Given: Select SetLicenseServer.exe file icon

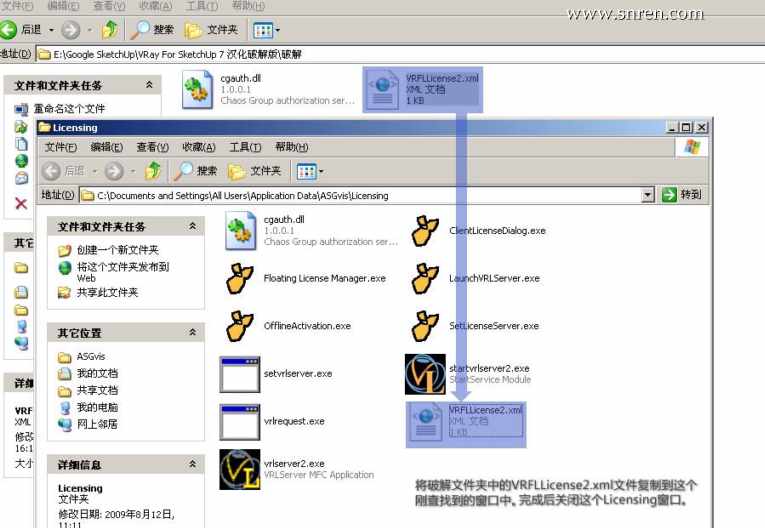Looking at the screenshot, I should (x=425, y=325).
